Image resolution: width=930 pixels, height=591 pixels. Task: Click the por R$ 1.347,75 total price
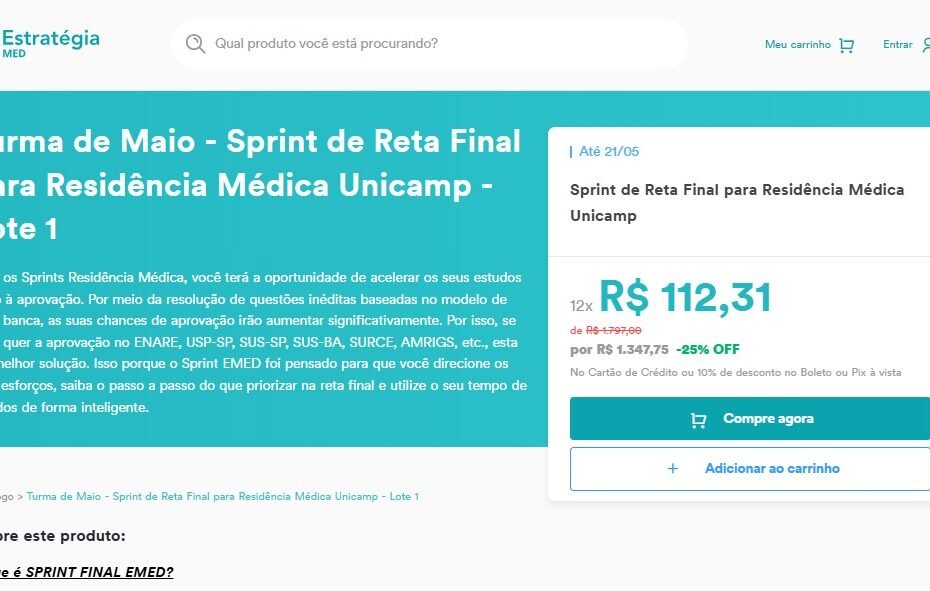(619, 349)
